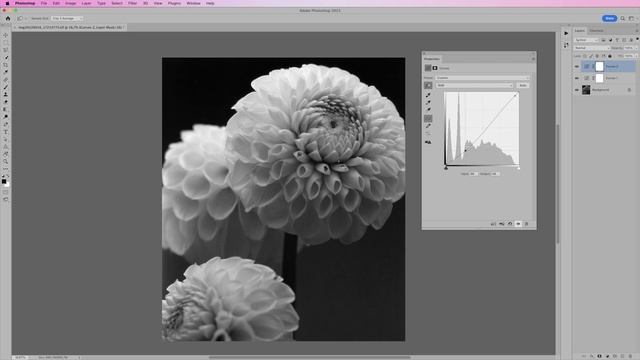Hide the selected Curves 2 layer
The width and height of the screenshot is (640, 360).
(577, 67)
